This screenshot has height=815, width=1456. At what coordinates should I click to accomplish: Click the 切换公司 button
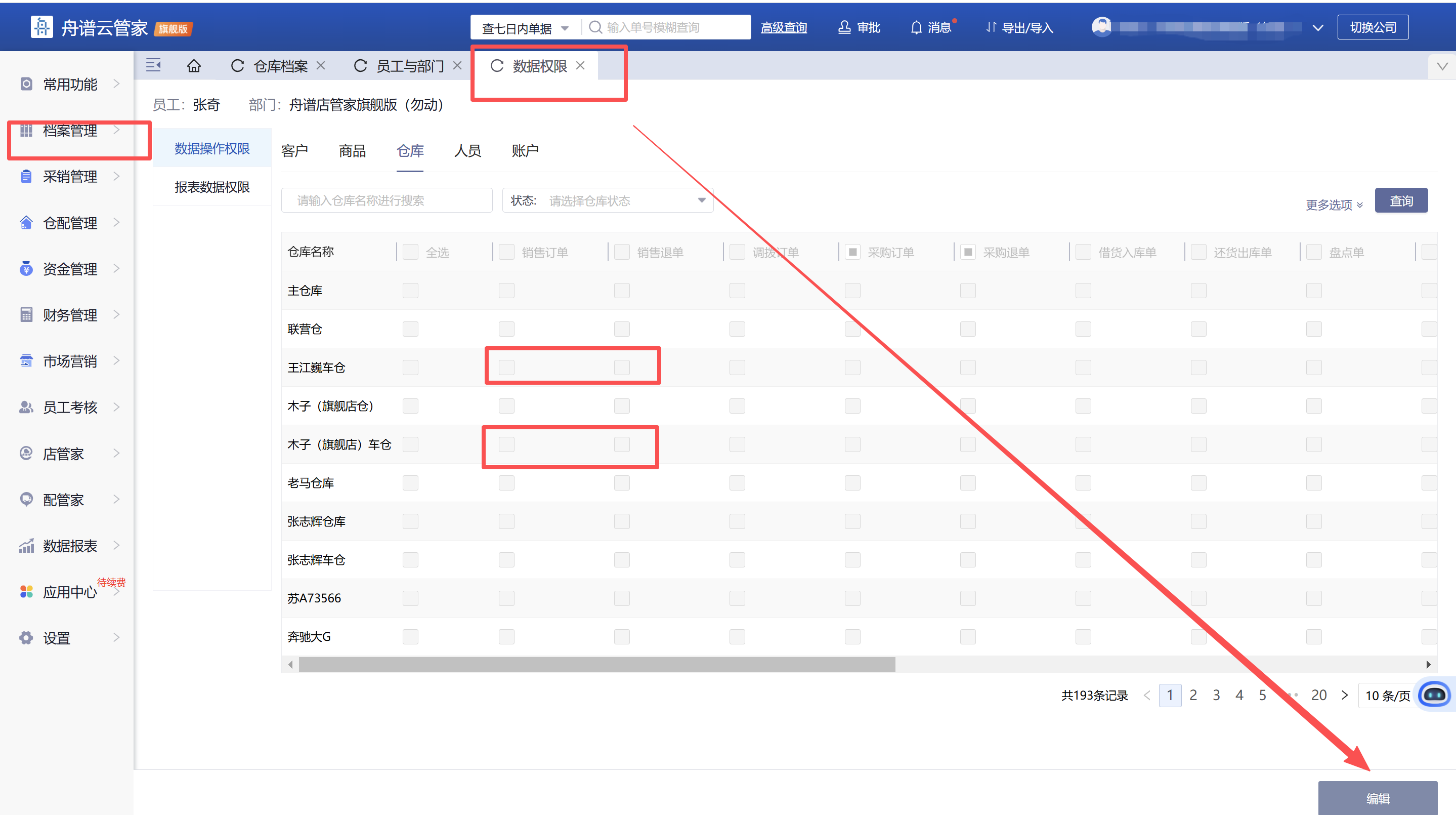click(1373, 27)
